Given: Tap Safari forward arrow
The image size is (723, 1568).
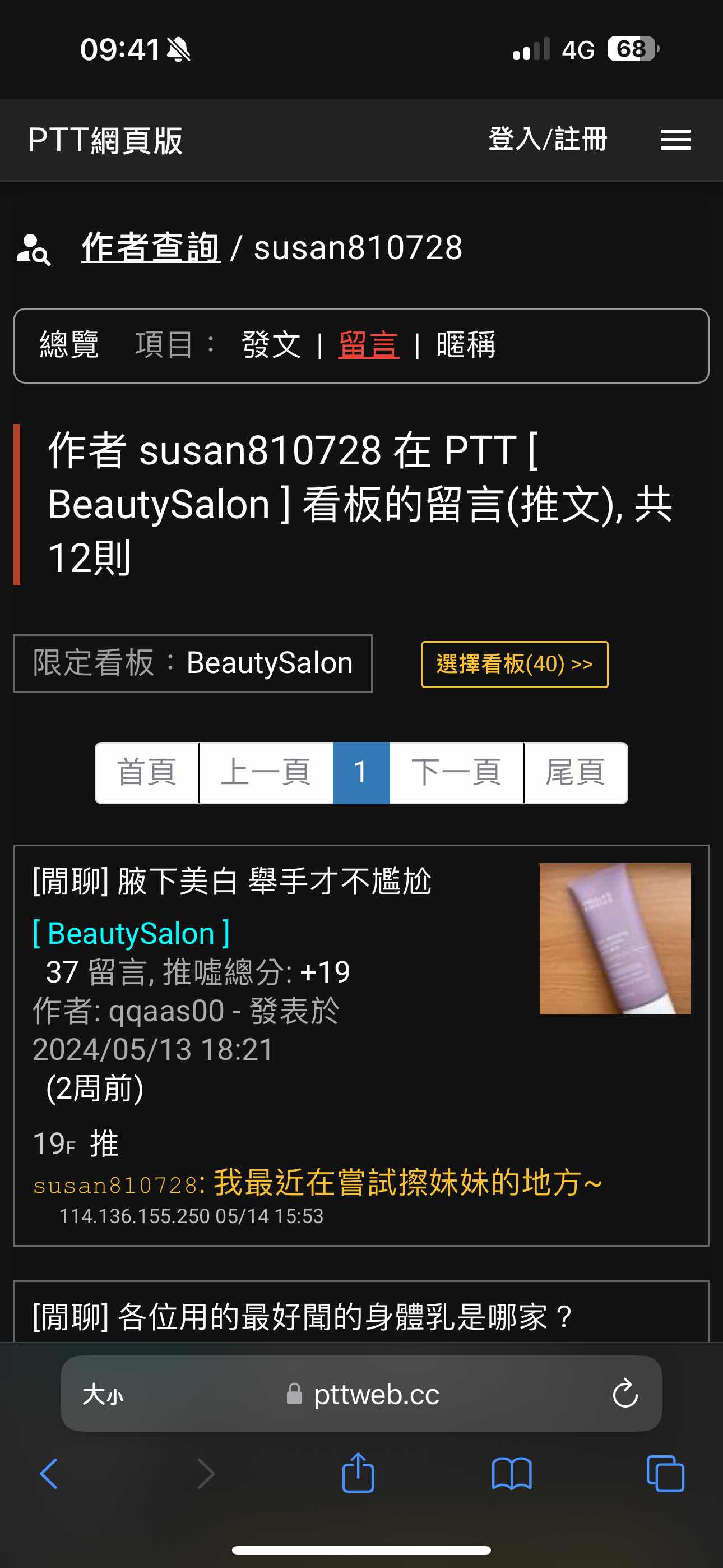Looking at the screenshot, I should tap(206, 1474).
